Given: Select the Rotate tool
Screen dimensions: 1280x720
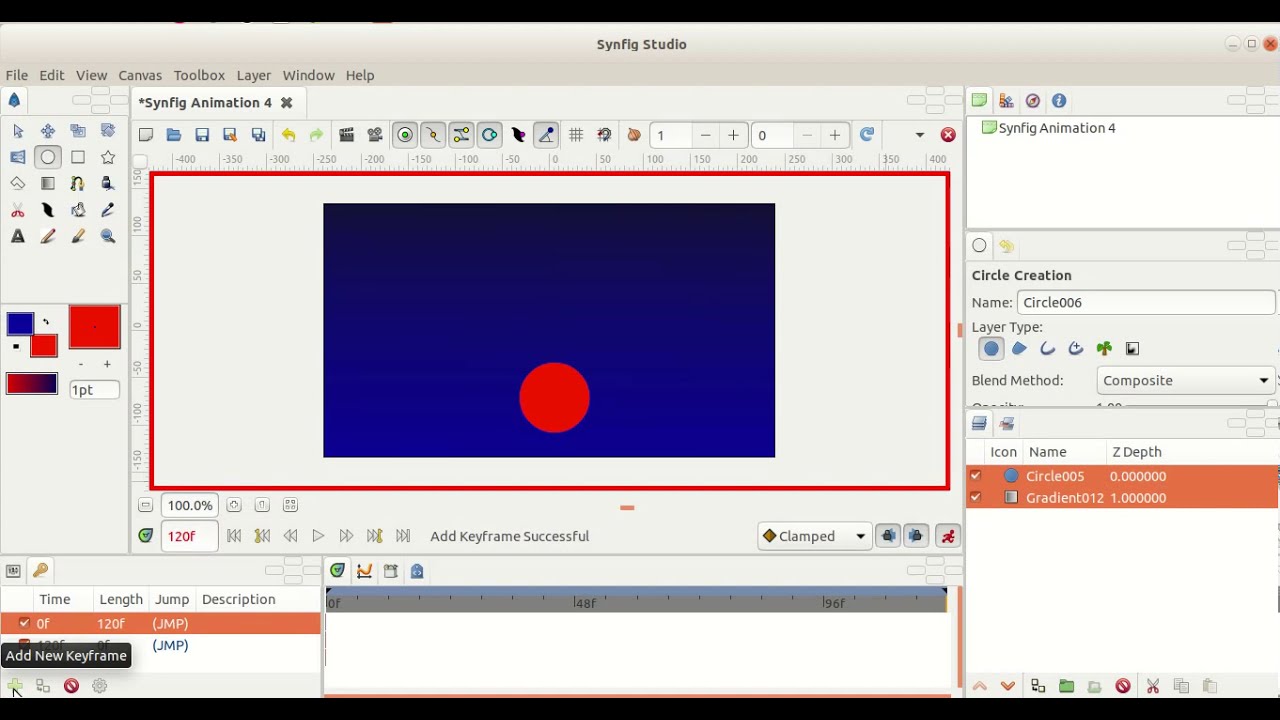Looking at the screenshot, I should click(108, 131).
